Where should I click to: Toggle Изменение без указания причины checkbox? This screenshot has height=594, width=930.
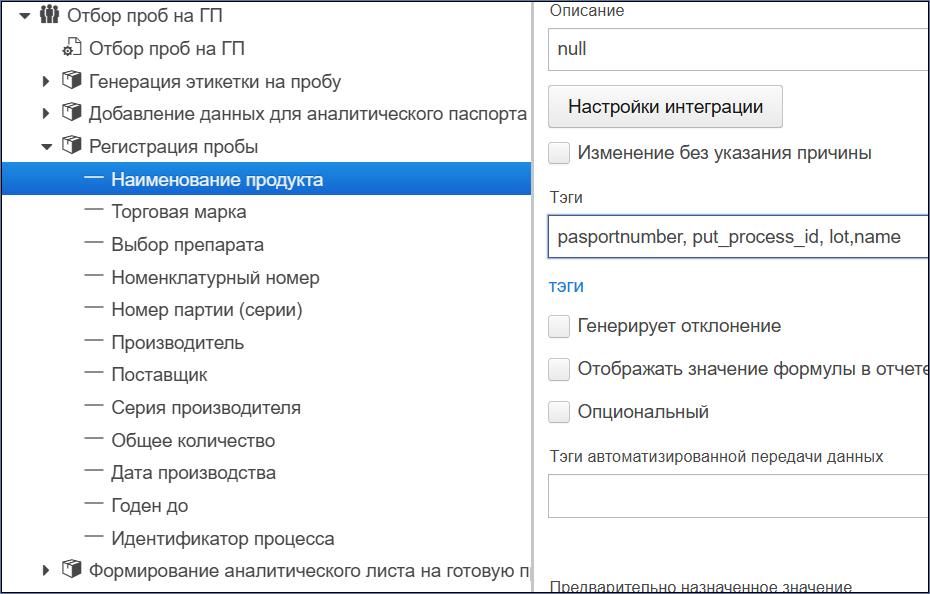pyautogui.click(x=559, y=153)
